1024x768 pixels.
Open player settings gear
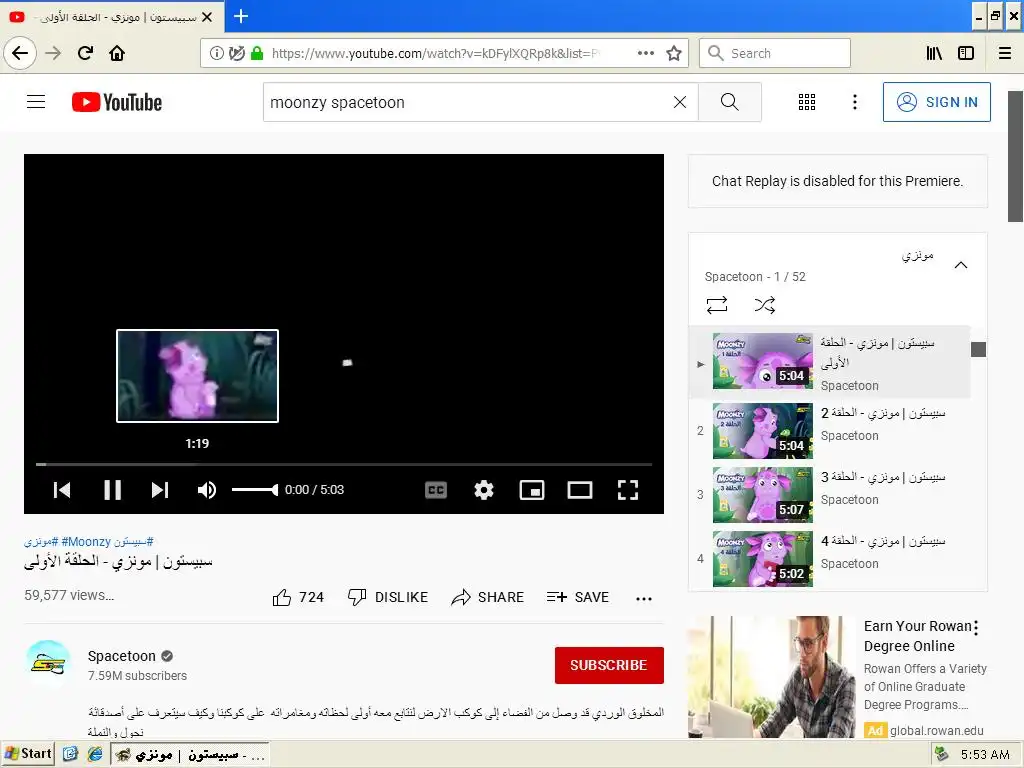[x=484, y=490]
